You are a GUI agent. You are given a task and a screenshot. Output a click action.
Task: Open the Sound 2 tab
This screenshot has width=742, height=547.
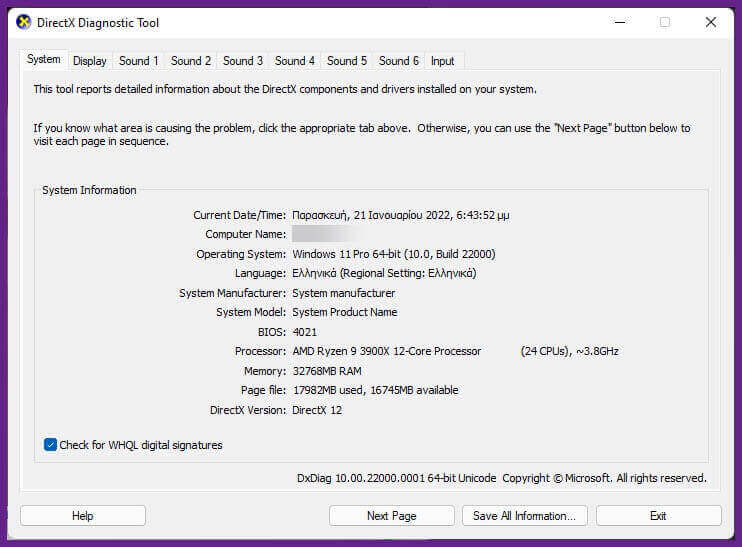click(191, 61)
